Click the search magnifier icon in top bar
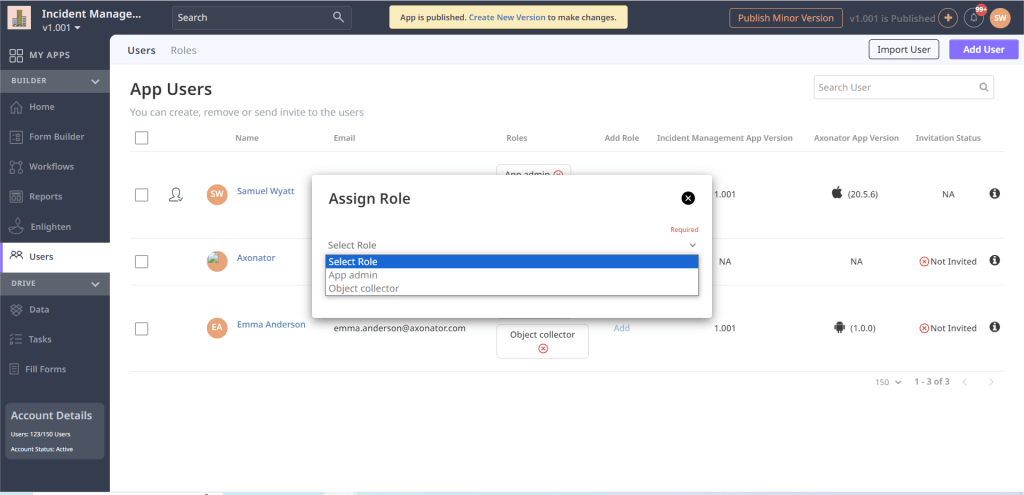The image size is (1024, 495). [339, 17]
